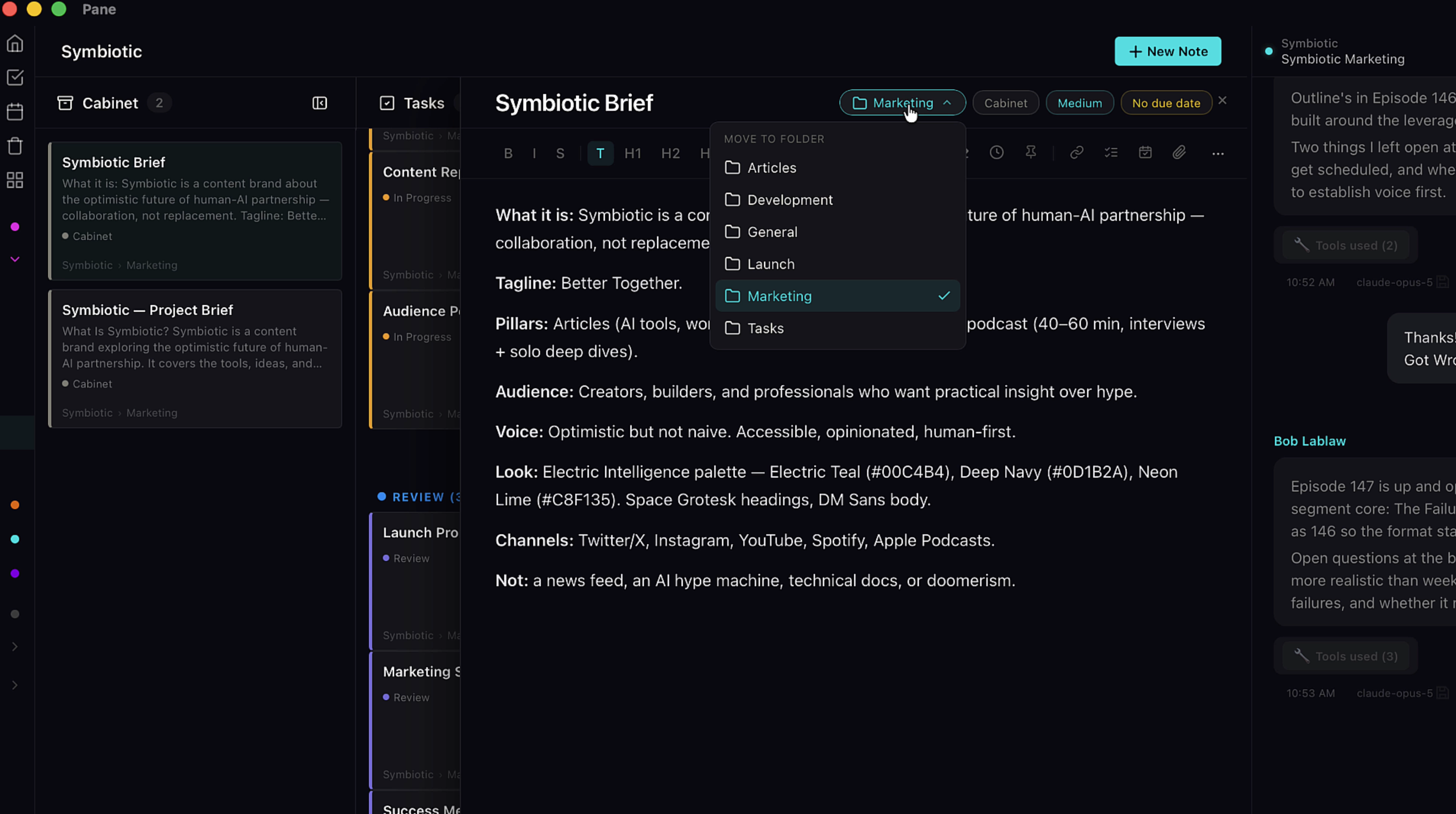Toggle the T text style button

(x=600, y=153)
